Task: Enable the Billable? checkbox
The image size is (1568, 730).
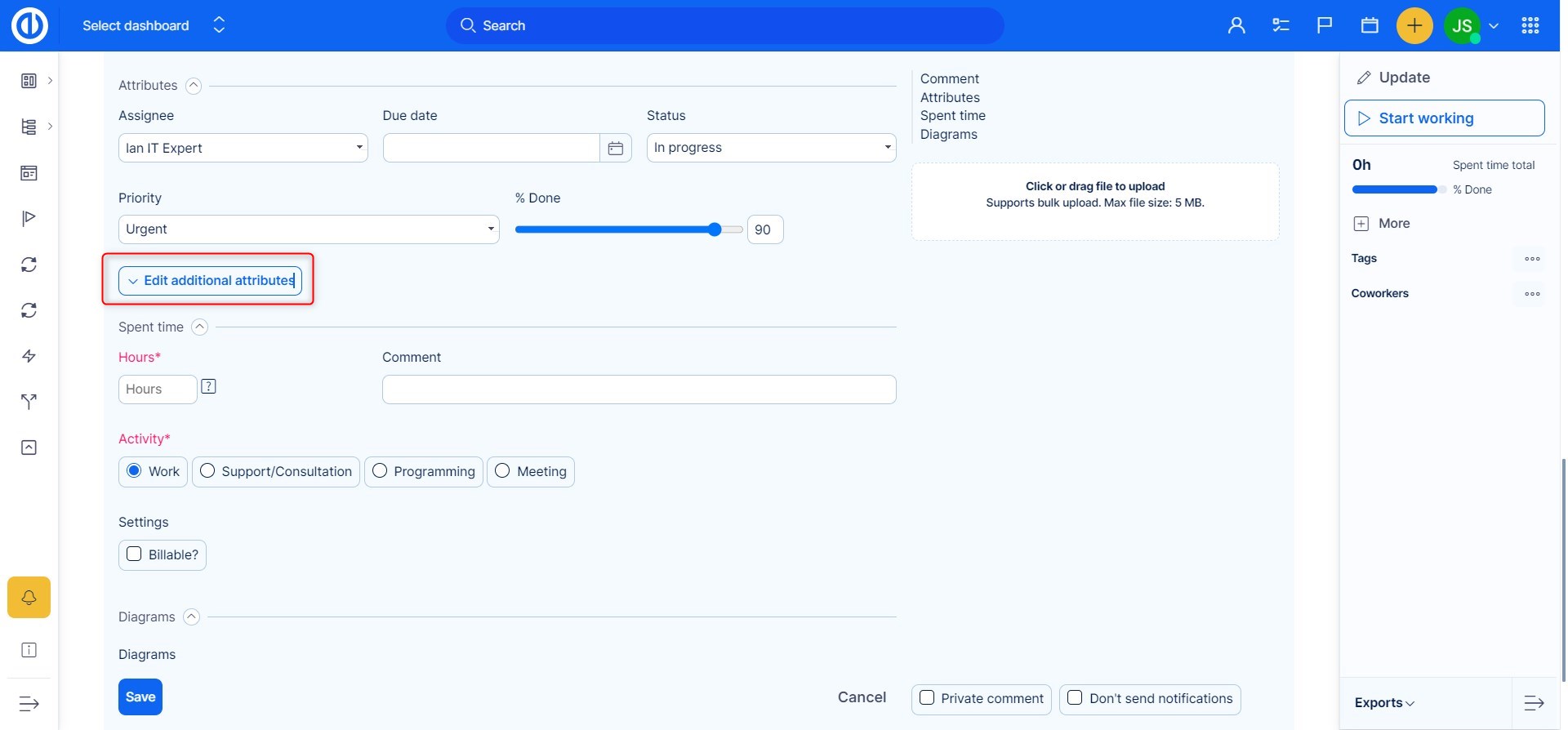Action: pos(134,554)
